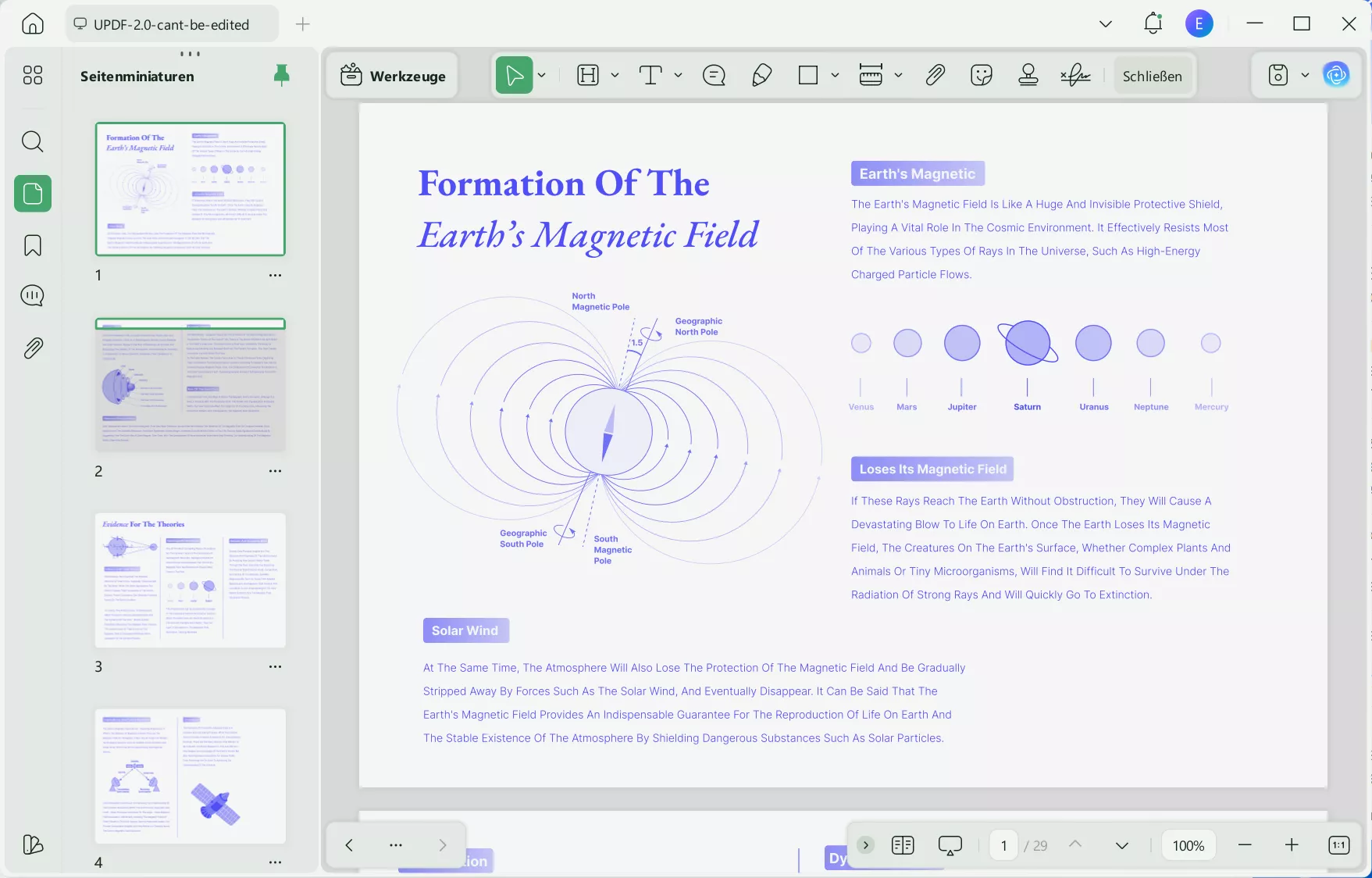The image size is (1372, 878).
Task: Expand the save options dropdown arrow
Action: click(x=1305, y=75)
